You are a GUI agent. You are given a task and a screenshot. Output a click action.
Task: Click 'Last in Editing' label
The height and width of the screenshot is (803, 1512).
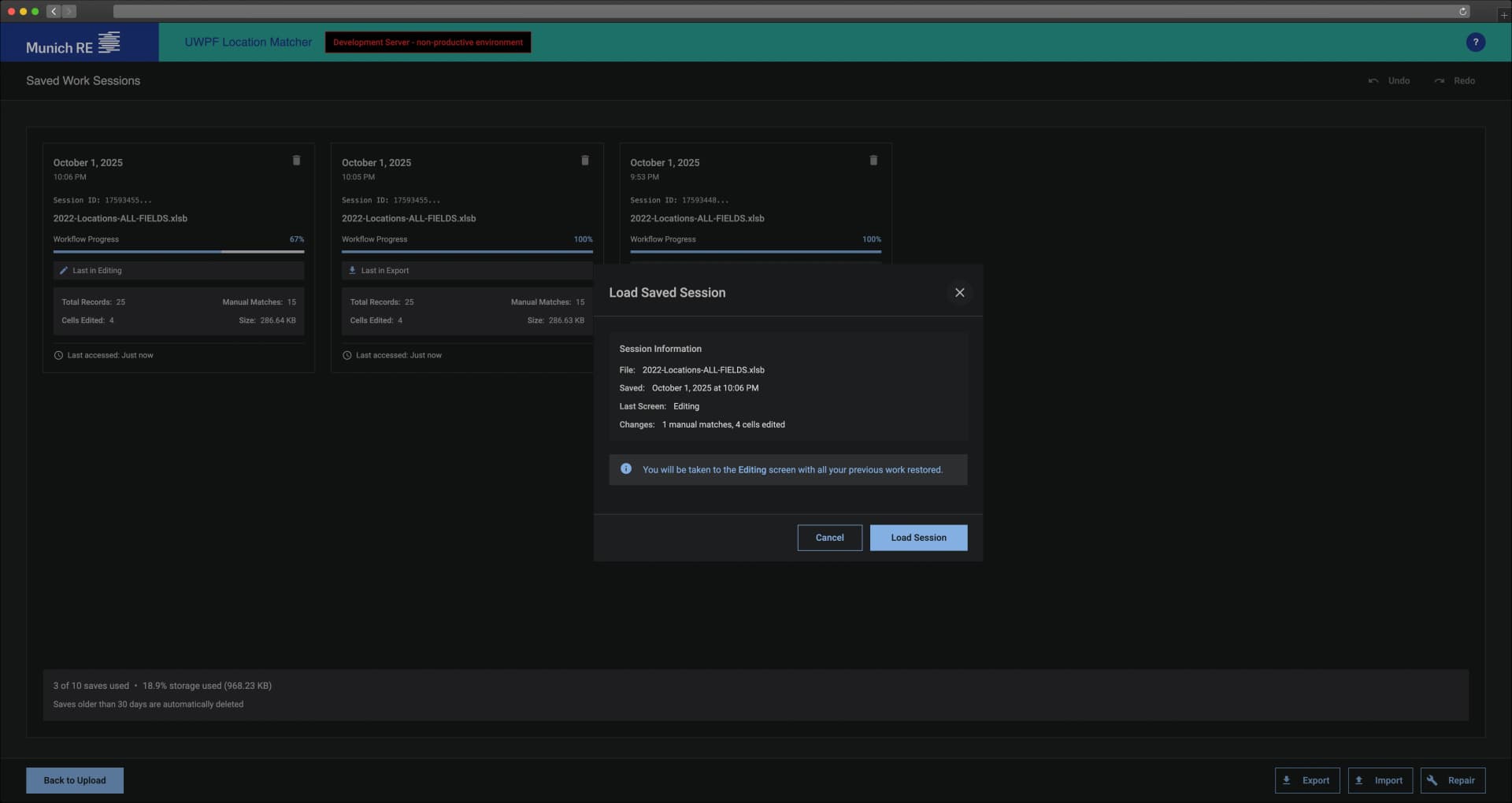coord(97,271)
